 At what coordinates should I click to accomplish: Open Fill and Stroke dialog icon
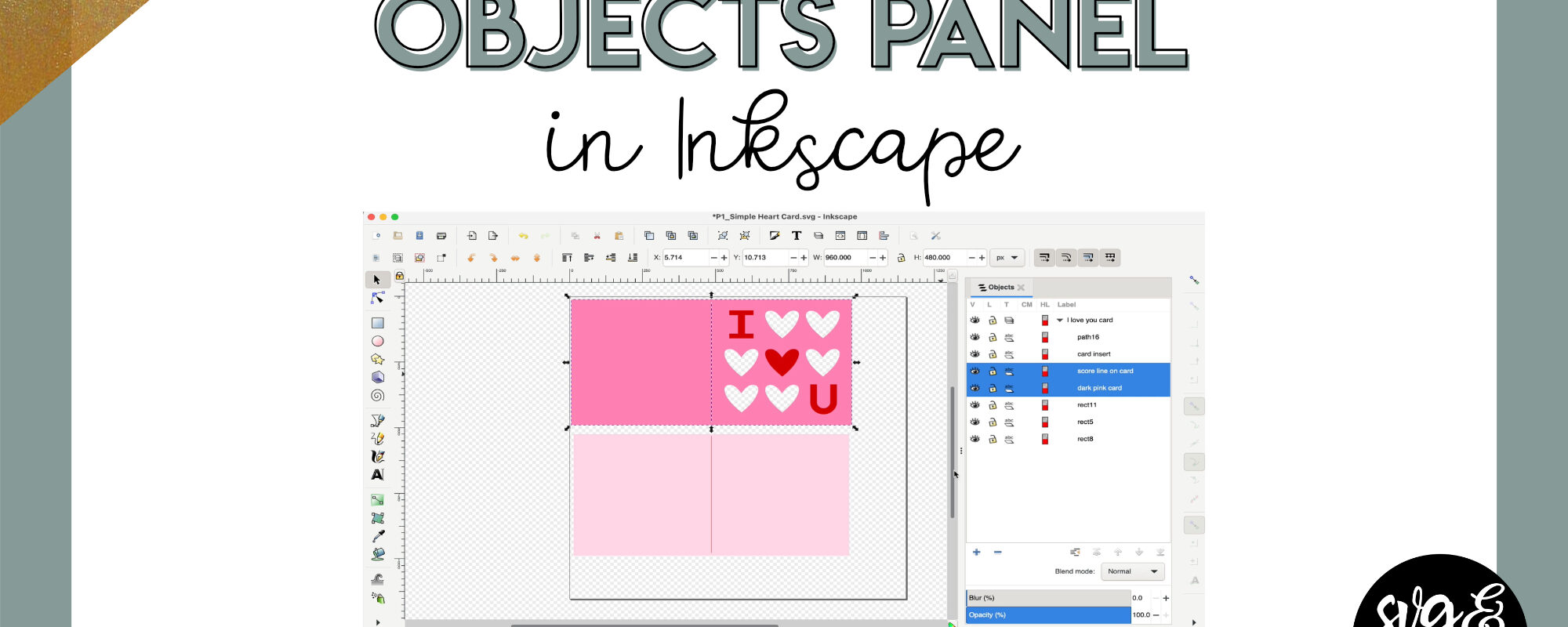[775, 236]
